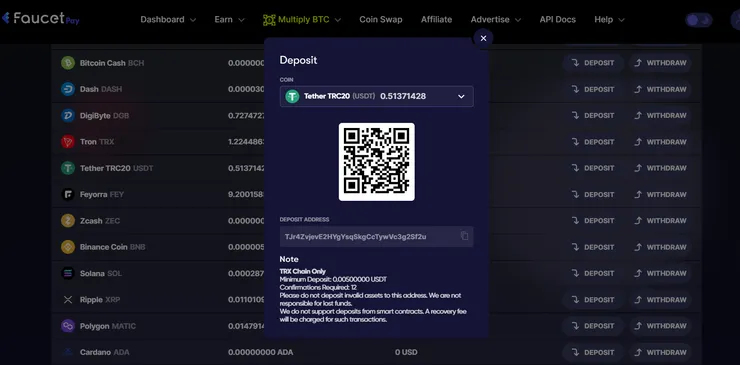The height and width of the screenshot is (365, 740).
Task: Click Deposit button for Binance Coin
Action: [593, 247]
